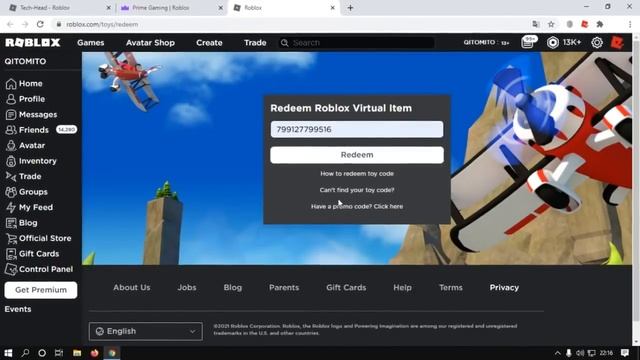Open Avatar Shop in top navigation
The image size is (640, 360).
tap(150, 42)
